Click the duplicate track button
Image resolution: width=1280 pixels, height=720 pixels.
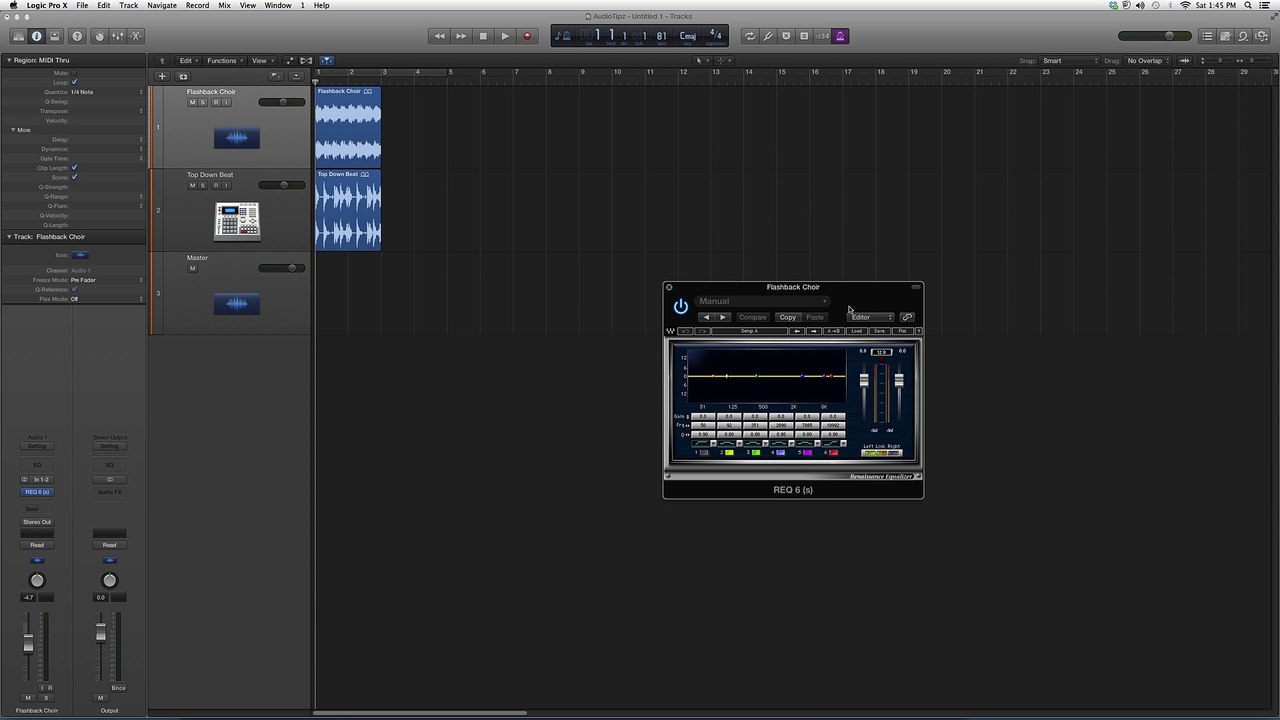[183, 76]
